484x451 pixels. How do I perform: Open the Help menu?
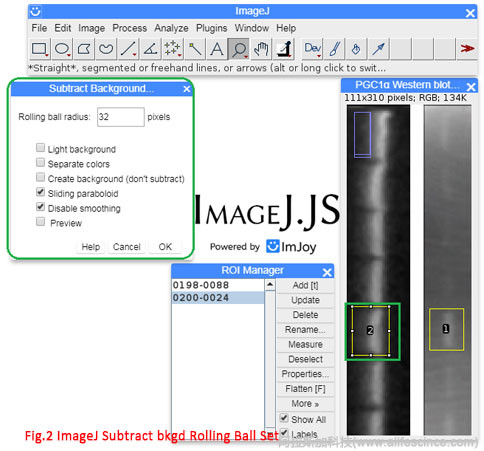coord(286,28)
